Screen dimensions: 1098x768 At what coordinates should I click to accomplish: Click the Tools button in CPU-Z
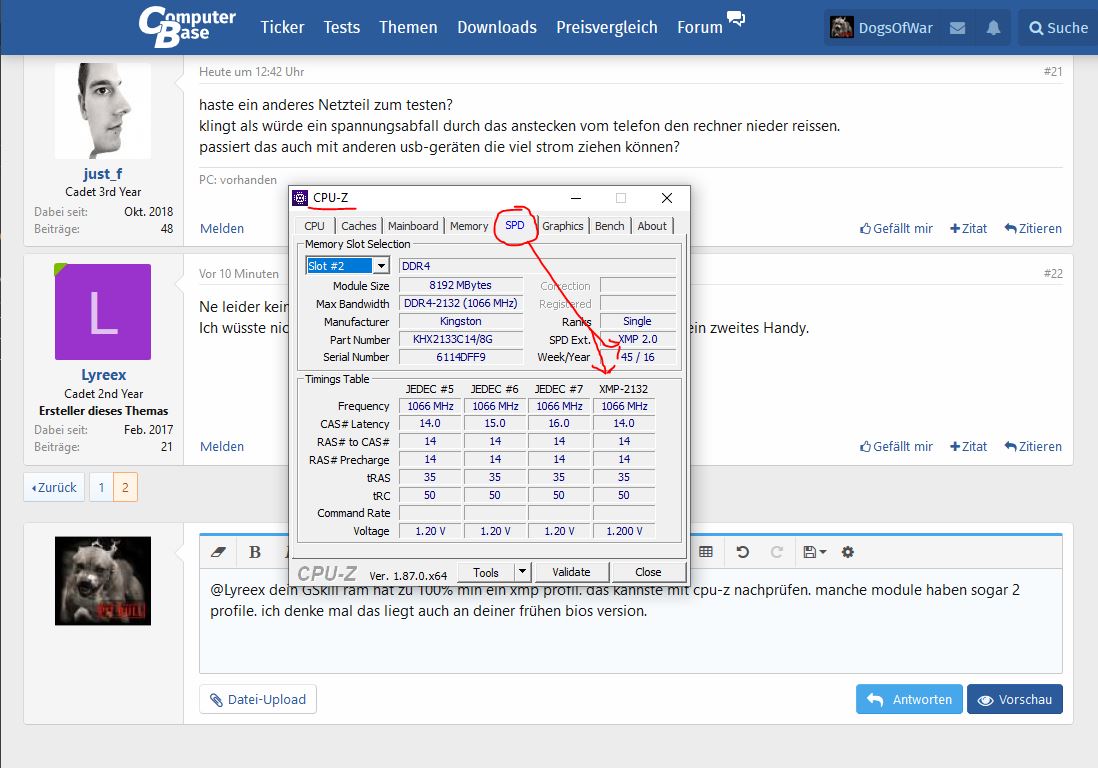486,573
